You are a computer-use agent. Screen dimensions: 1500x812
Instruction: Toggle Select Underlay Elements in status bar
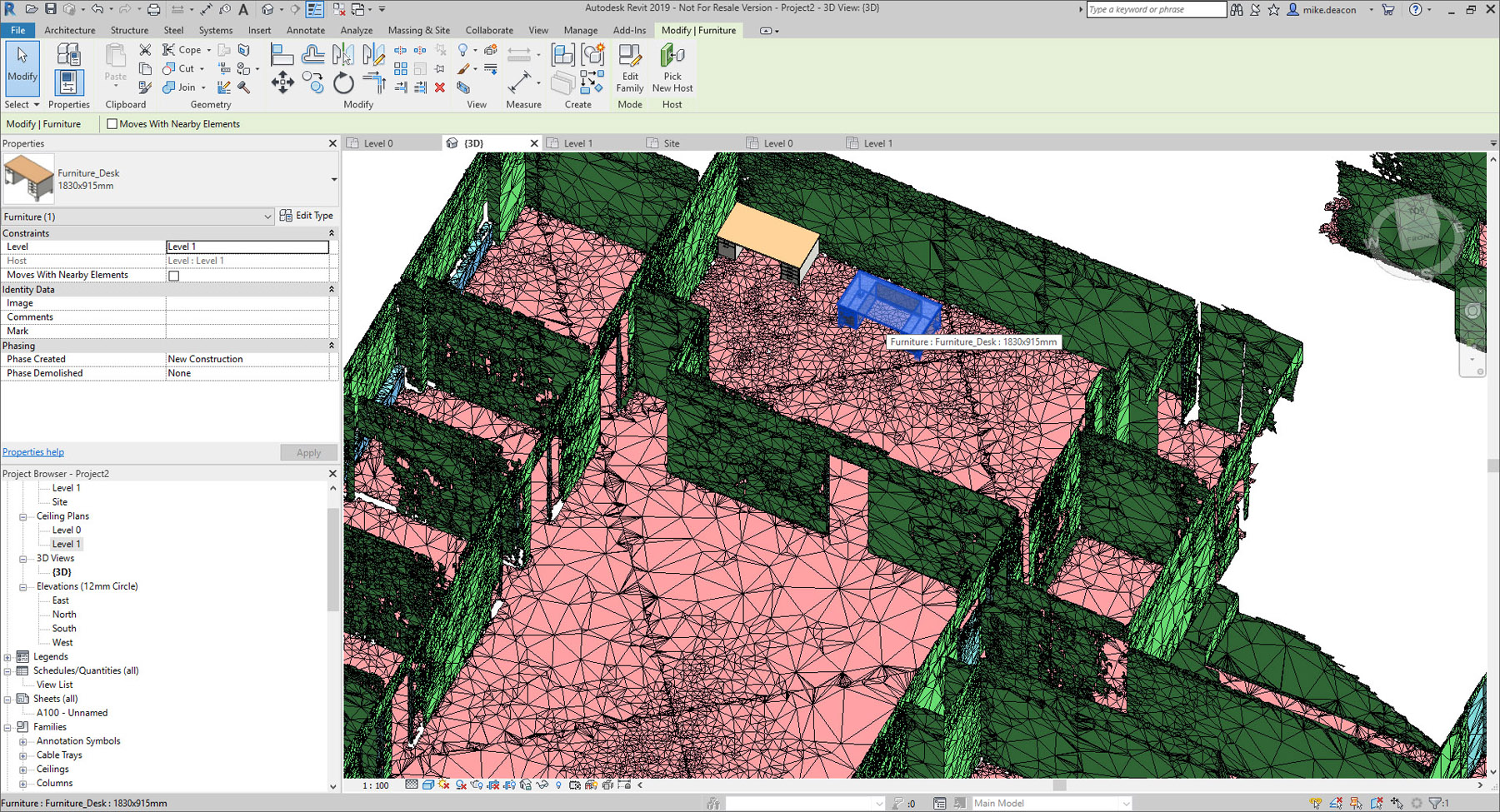pyautogui.click(x=1336, y=803)
